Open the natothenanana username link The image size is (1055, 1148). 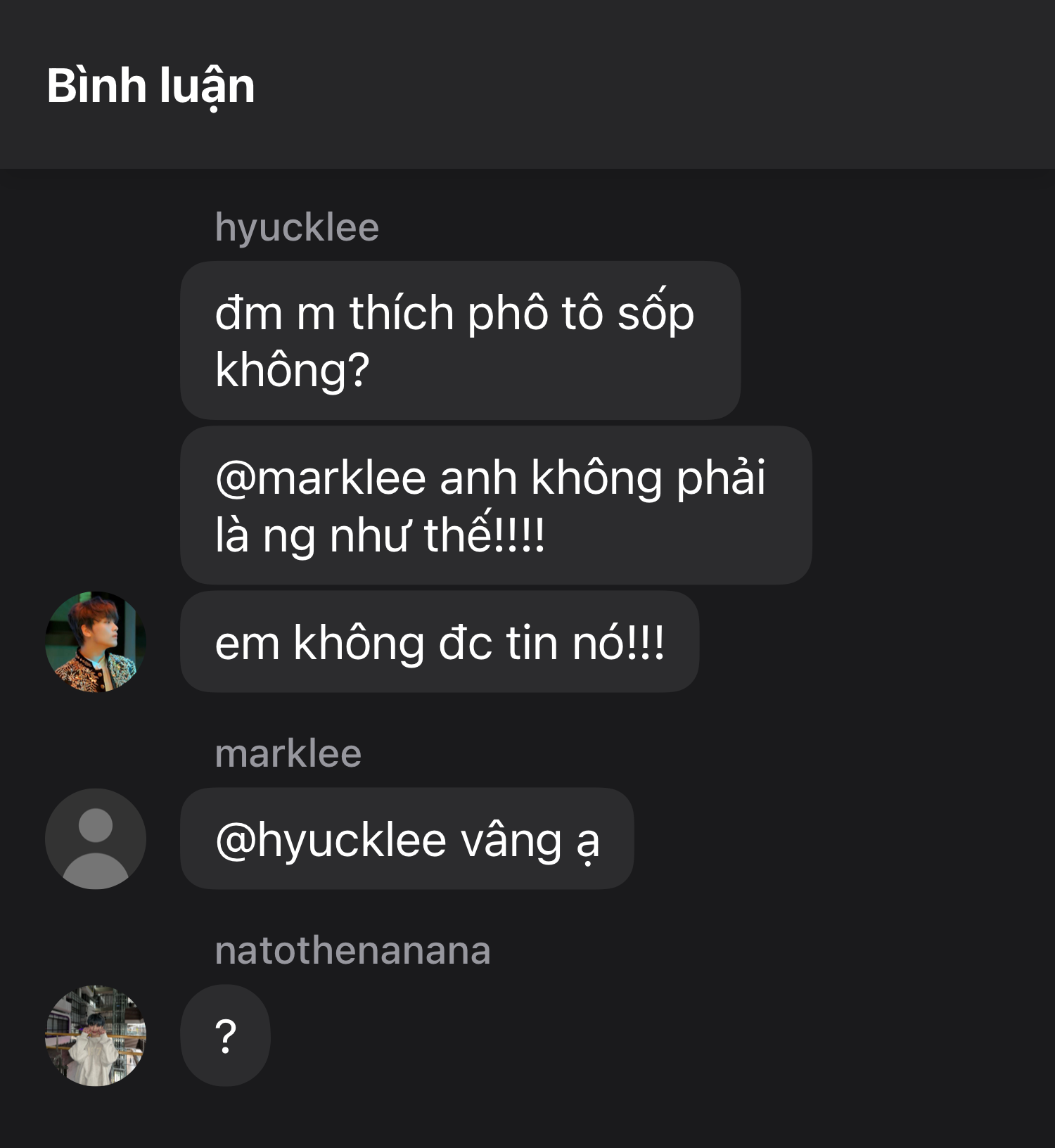(x=352, y=950)
